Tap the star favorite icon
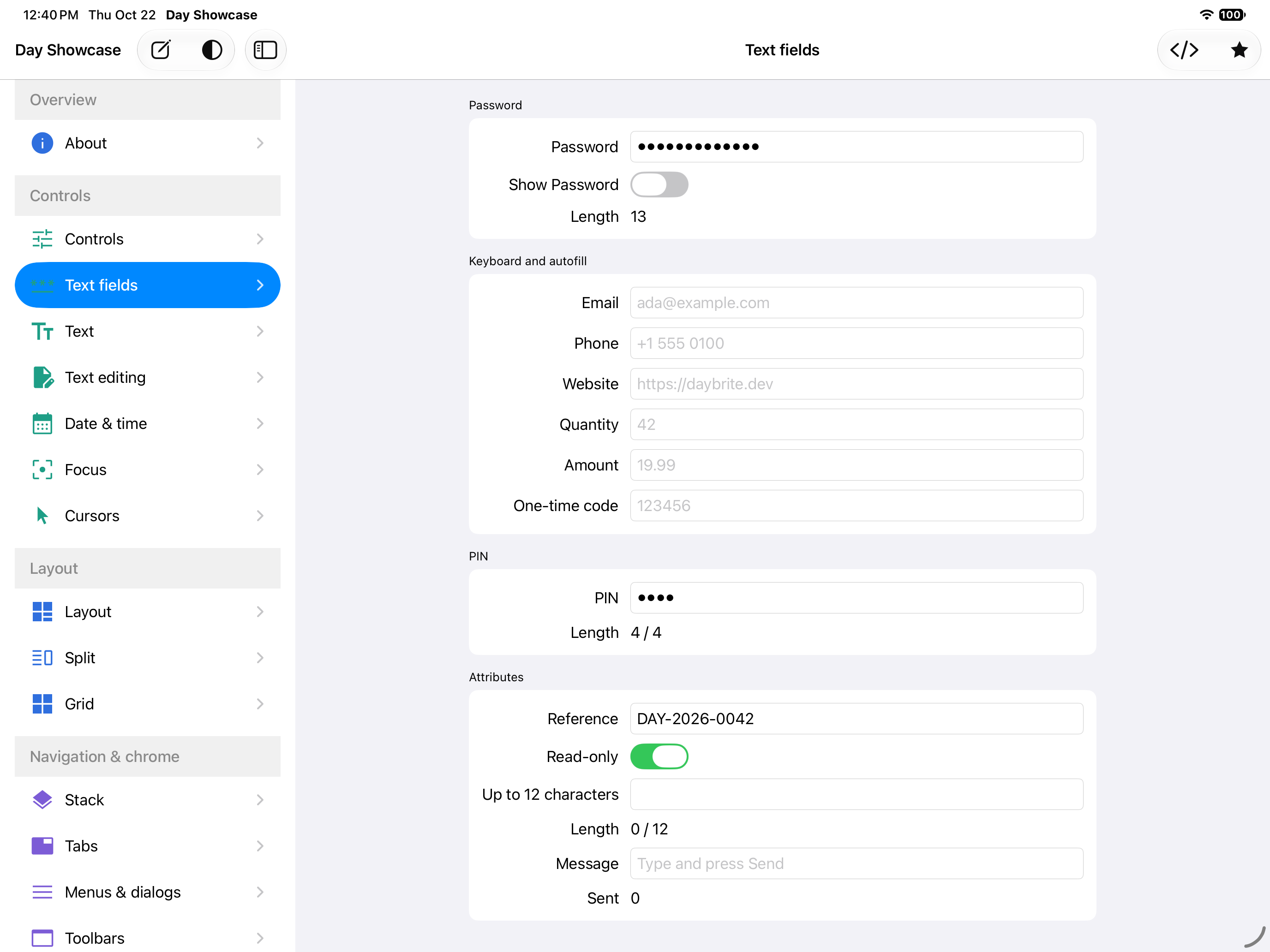The height and width of the screenshot is (952, 1270). [x=1239, y=50]
